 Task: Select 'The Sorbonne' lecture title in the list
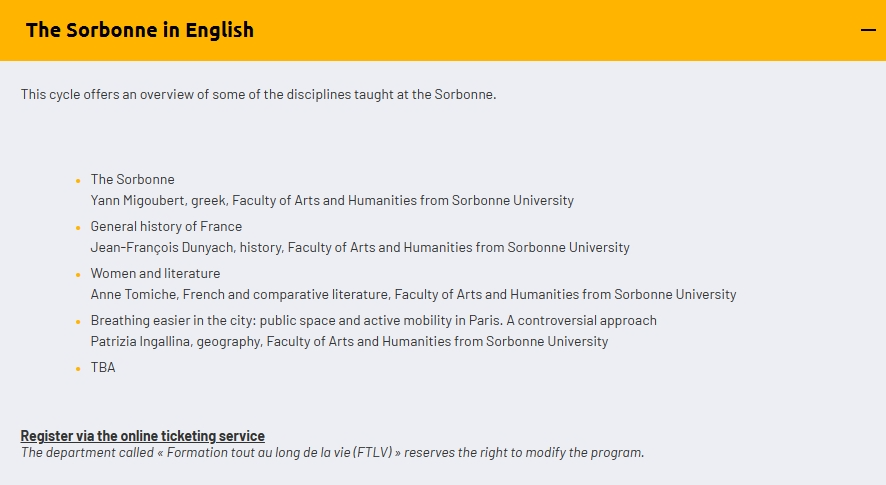(x=132, y=180)
